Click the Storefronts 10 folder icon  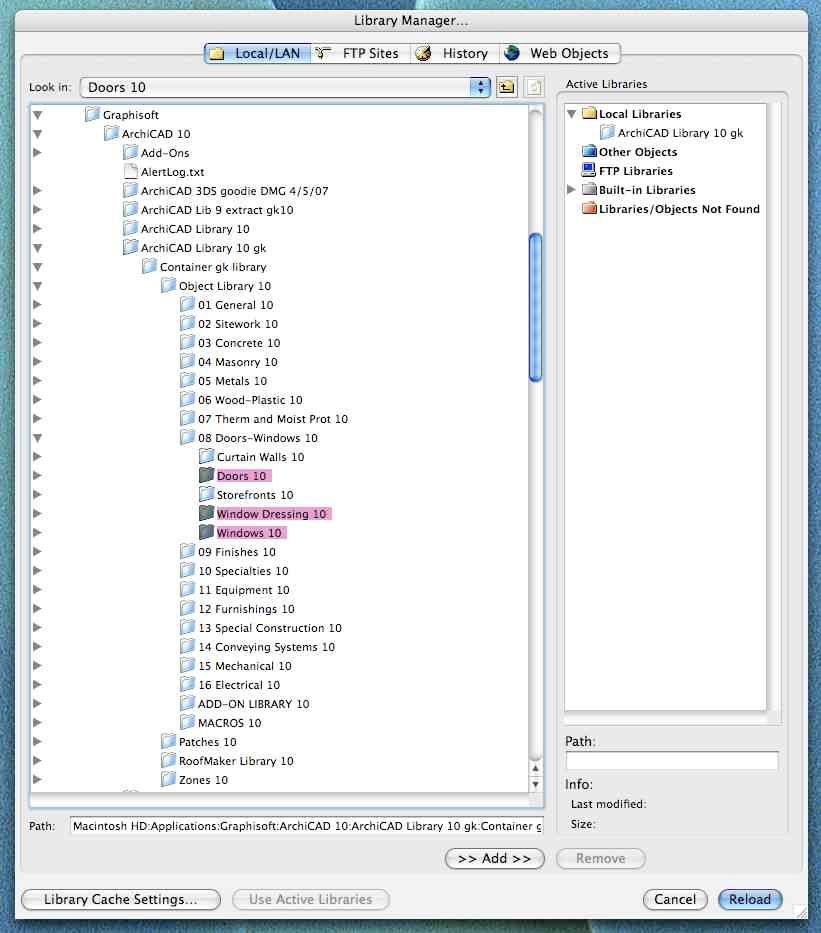click(206, 494)
